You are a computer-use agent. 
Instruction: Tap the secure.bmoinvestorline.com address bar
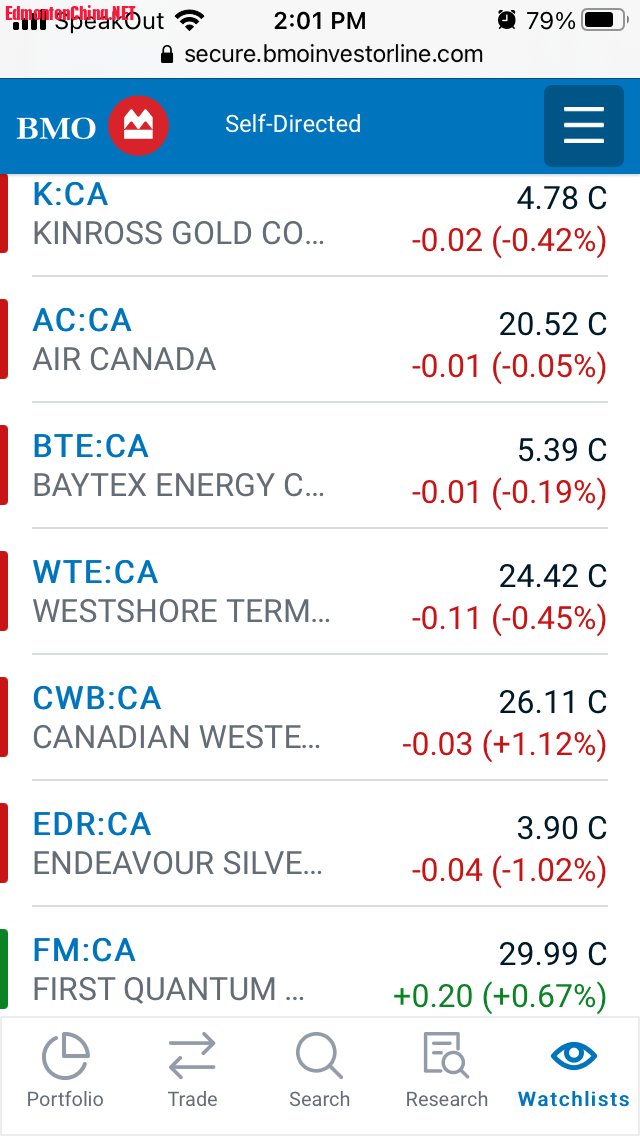pos(333,54)
